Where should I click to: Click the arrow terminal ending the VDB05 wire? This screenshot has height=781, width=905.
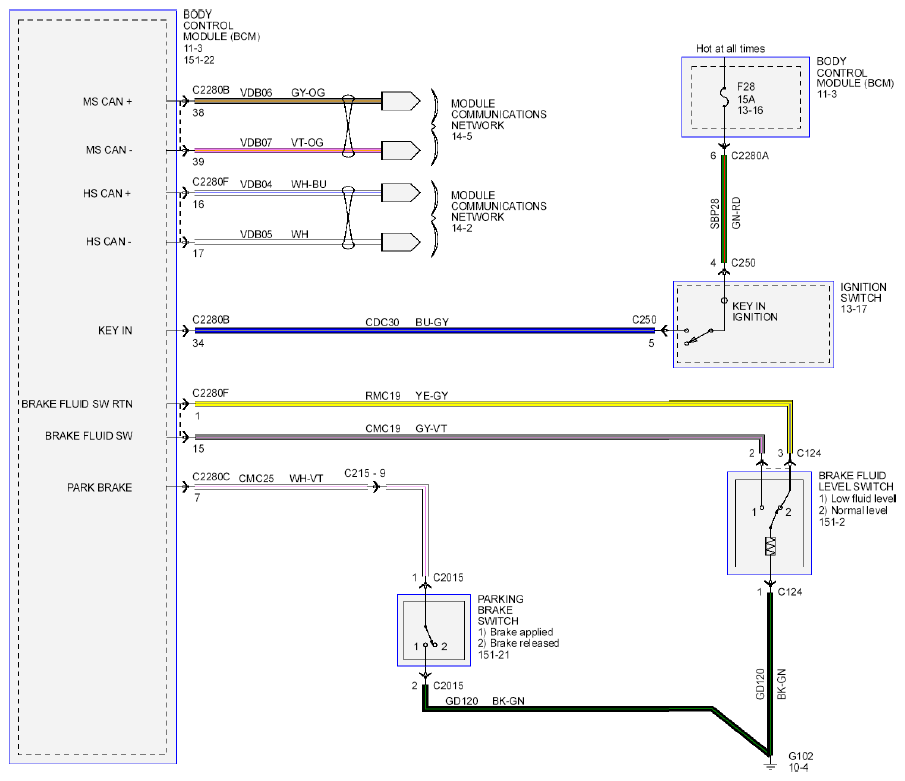(401, 242)
